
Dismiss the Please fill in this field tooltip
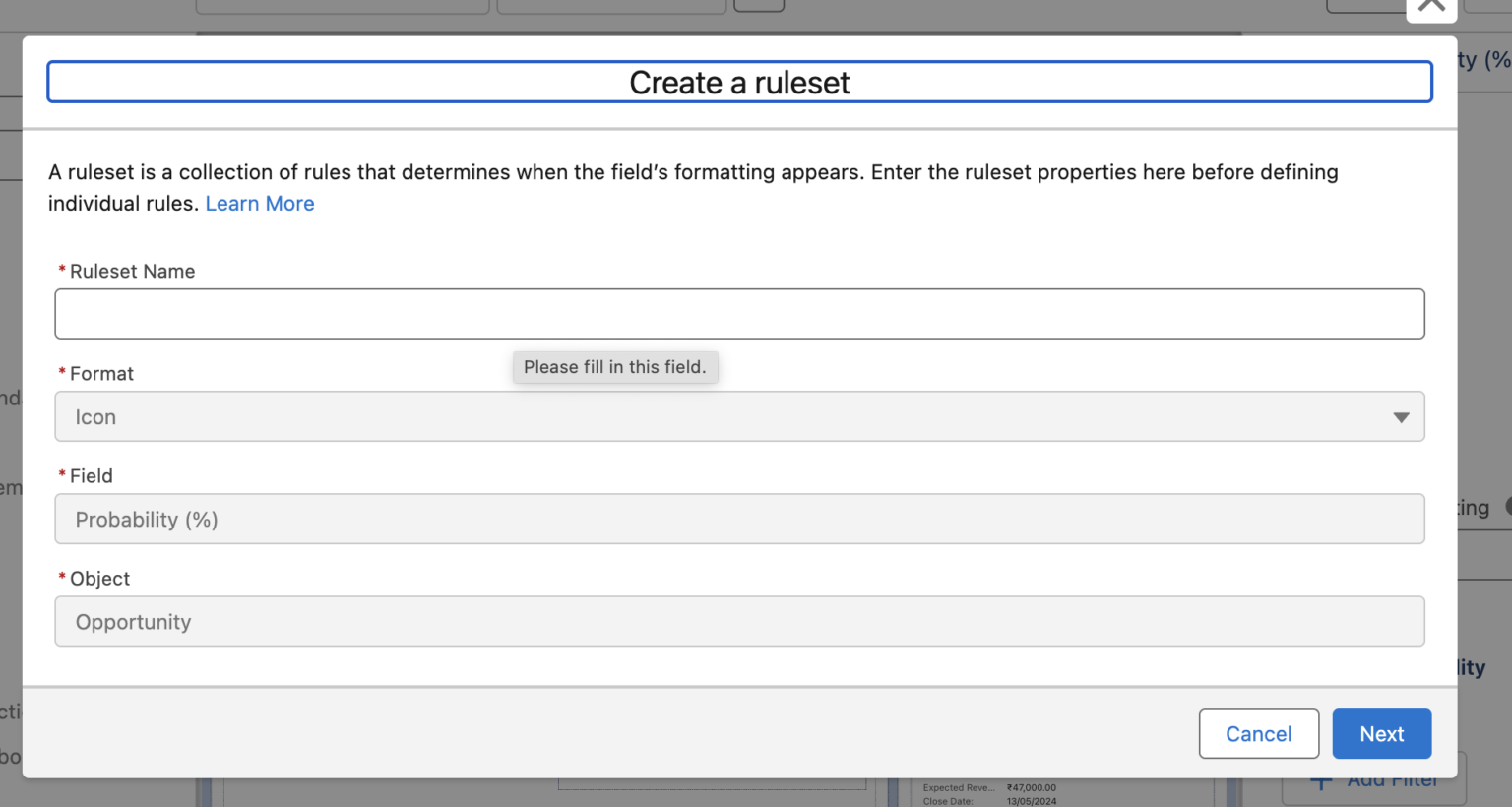click(614, 366)
